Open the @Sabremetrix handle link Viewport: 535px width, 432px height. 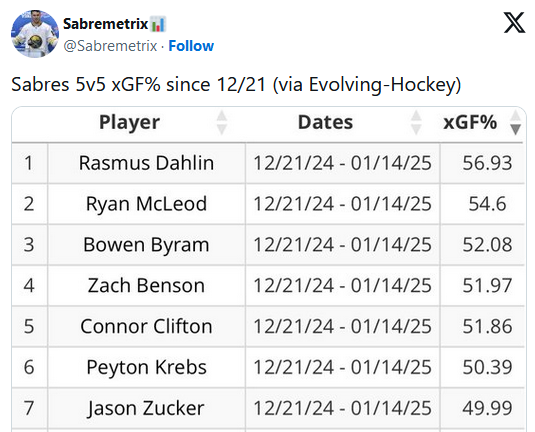(110, 46)
